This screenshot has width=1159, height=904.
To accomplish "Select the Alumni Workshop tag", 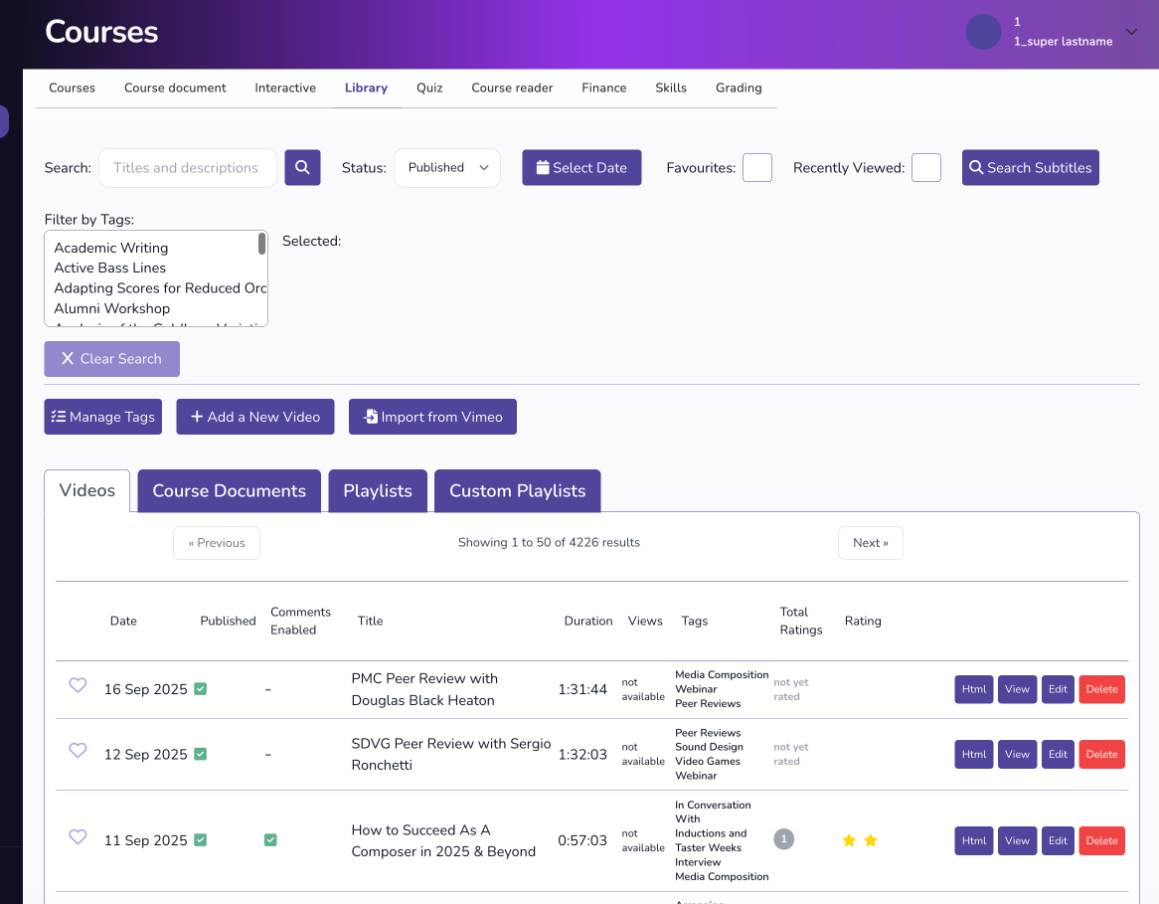I will (112, 309).
